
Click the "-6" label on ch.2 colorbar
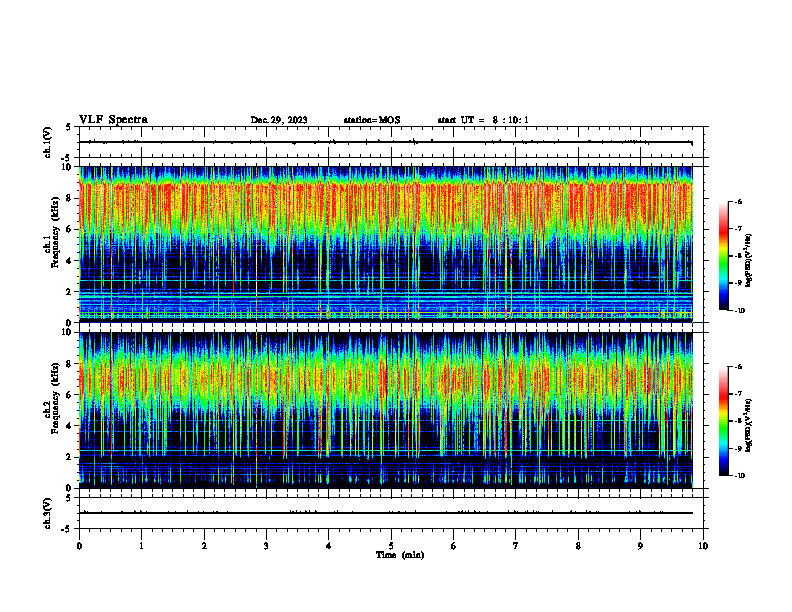point(738,367)
